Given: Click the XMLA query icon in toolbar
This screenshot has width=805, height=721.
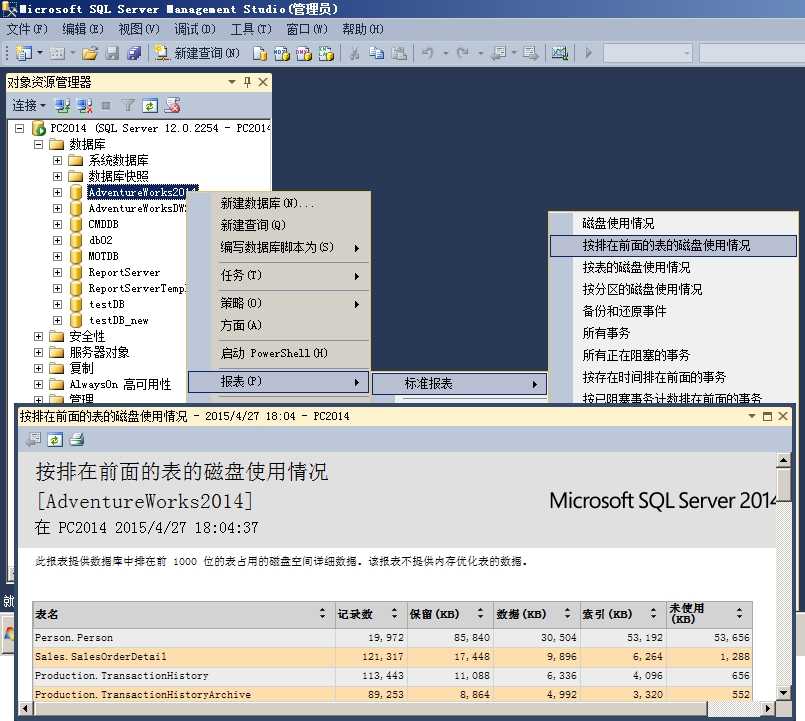Looking at the screenshot, I should (x=326, y=53).
